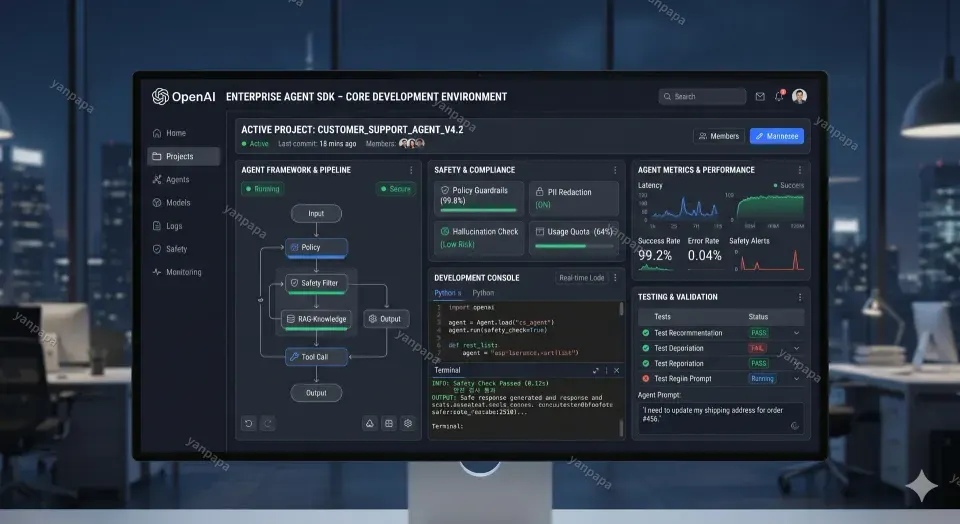Click the Running status badge in pipeline

[x=262, y=189]
